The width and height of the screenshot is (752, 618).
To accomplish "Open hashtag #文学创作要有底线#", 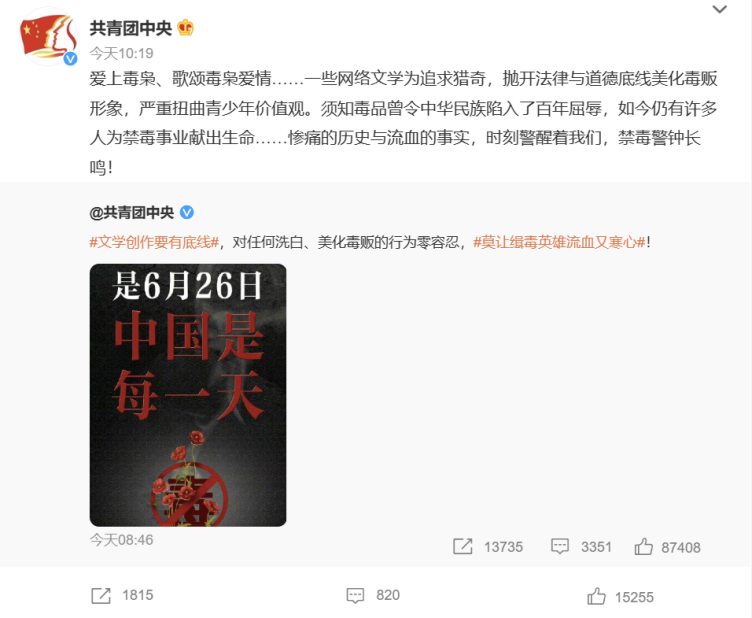I will (x=154, y=242).
